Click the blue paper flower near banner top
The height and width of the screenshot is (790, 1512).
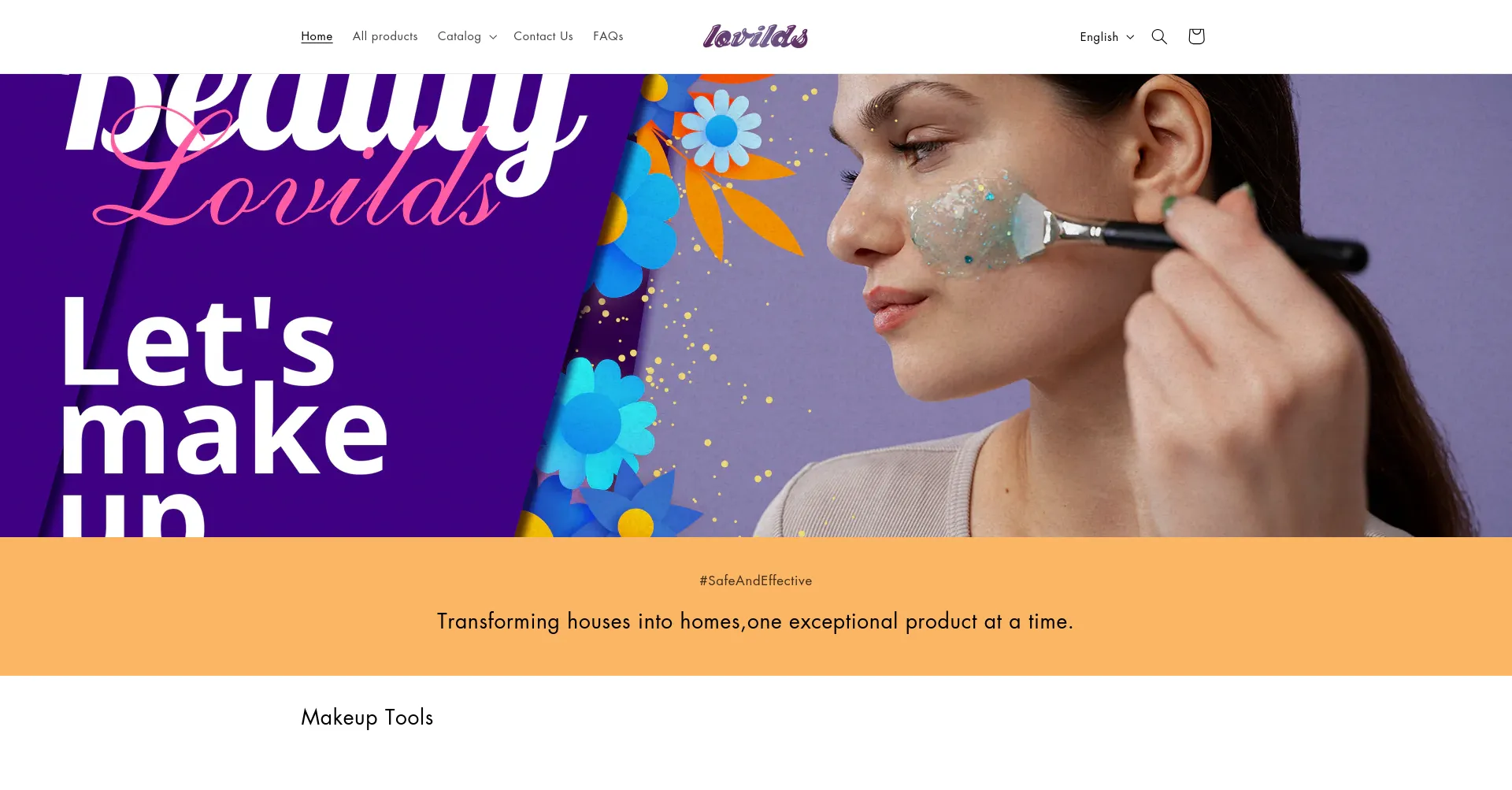click(721, 131)
